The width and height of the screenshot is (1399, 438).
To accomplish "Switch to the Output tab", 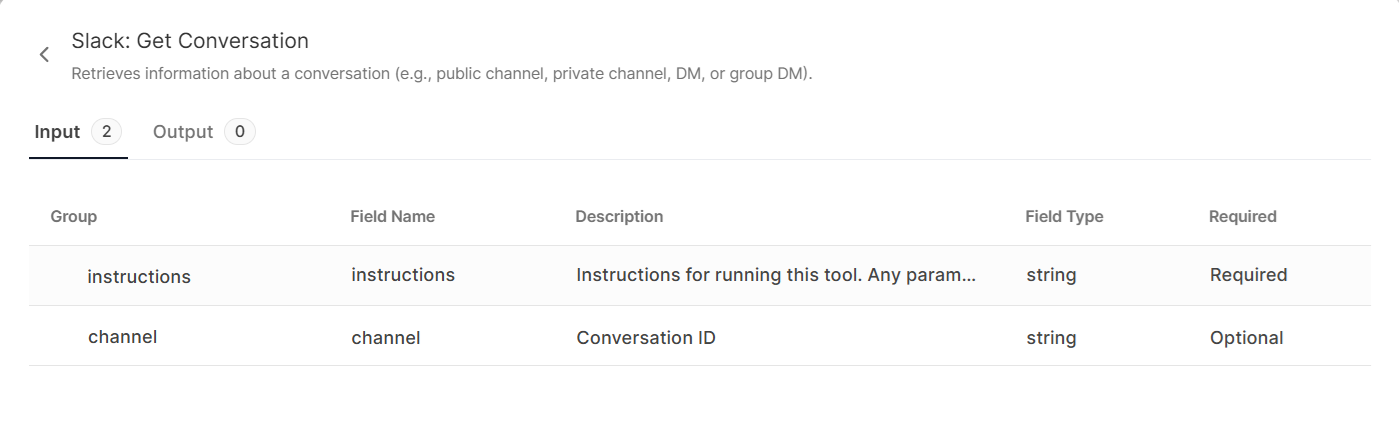I will coord(183,132).
